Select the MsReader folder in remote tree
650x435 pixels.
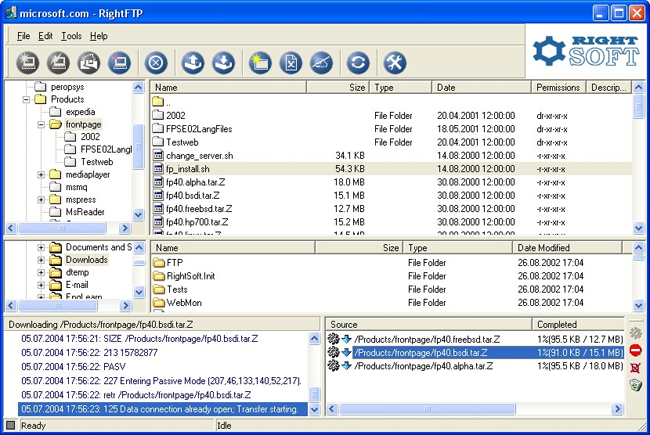click(85, 212)
